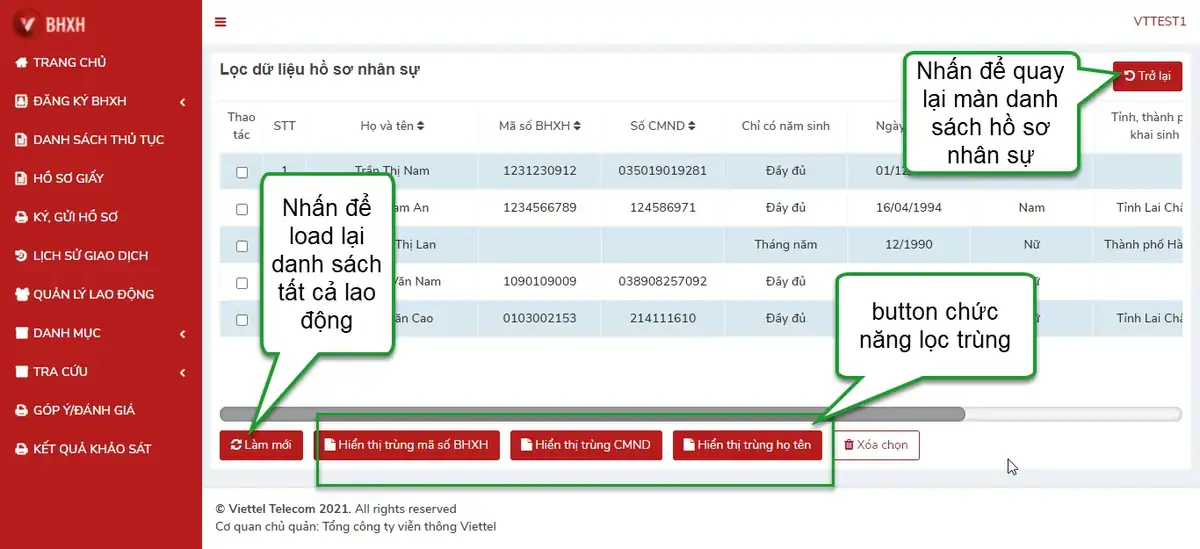Click Hiển thị trùng họ tên button
Viewport: 1200px width, 549px height.
747,445
